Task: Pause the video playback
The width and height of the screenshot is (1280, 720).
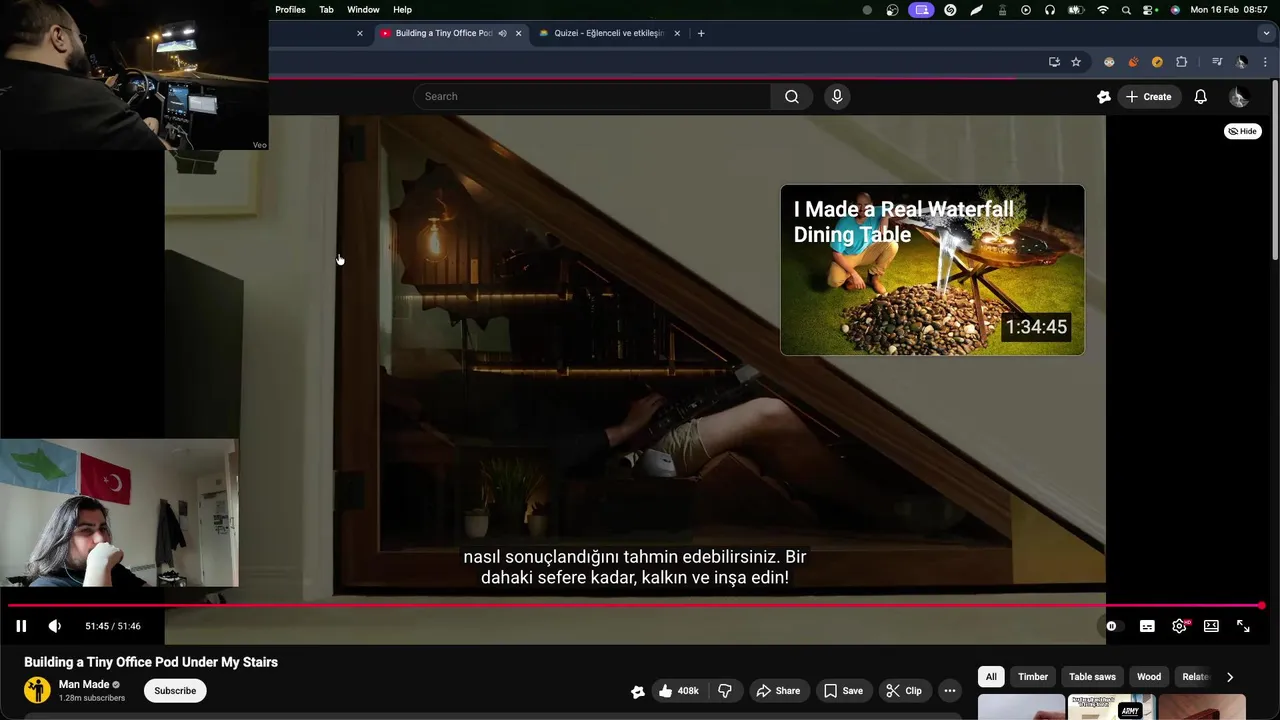Action: pyautogui.click(x=21, y=626)
